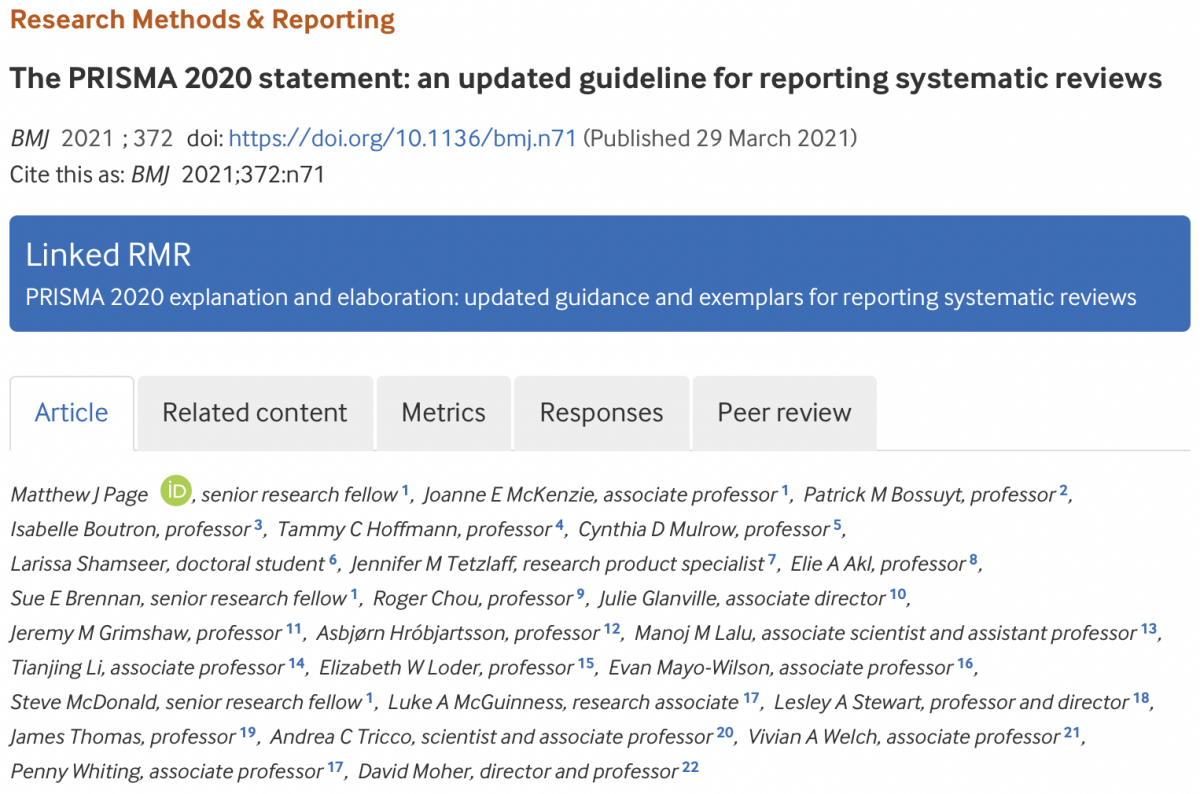Click affiliation superscript 3 after Isabelle Boutron

(x=258, y=525)
